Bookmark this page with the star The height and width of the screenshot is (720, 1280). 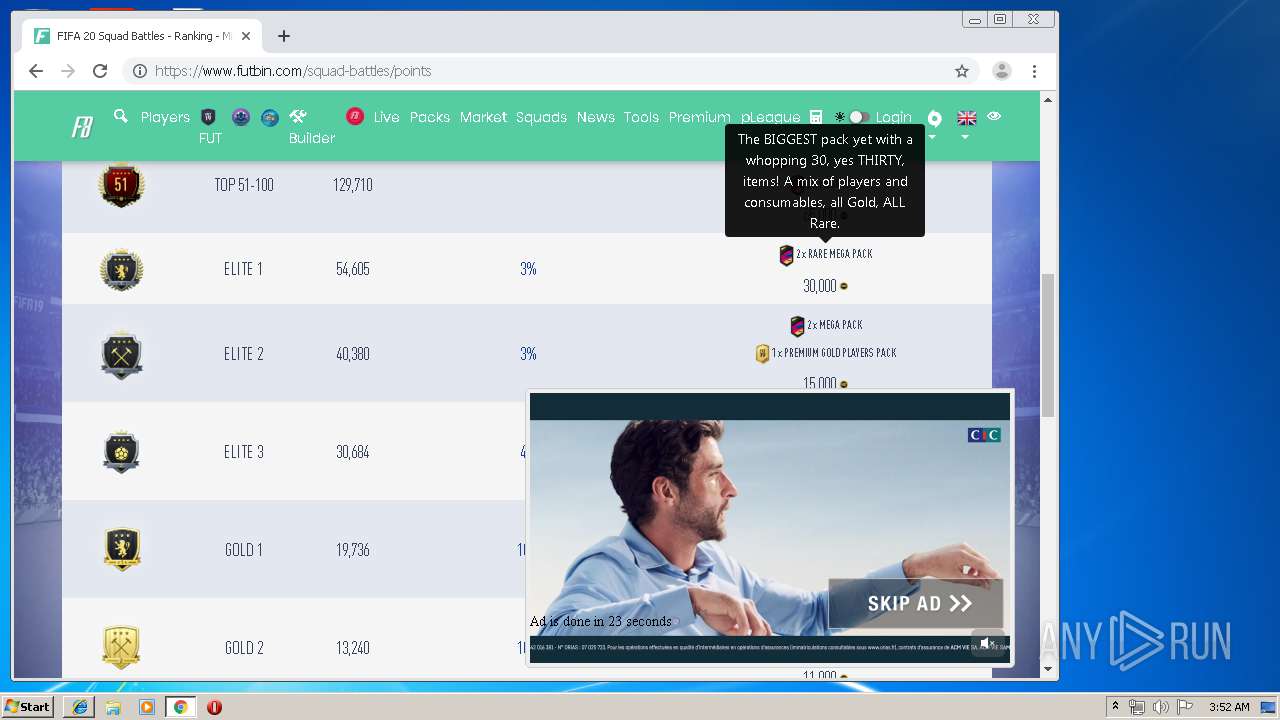962,71
